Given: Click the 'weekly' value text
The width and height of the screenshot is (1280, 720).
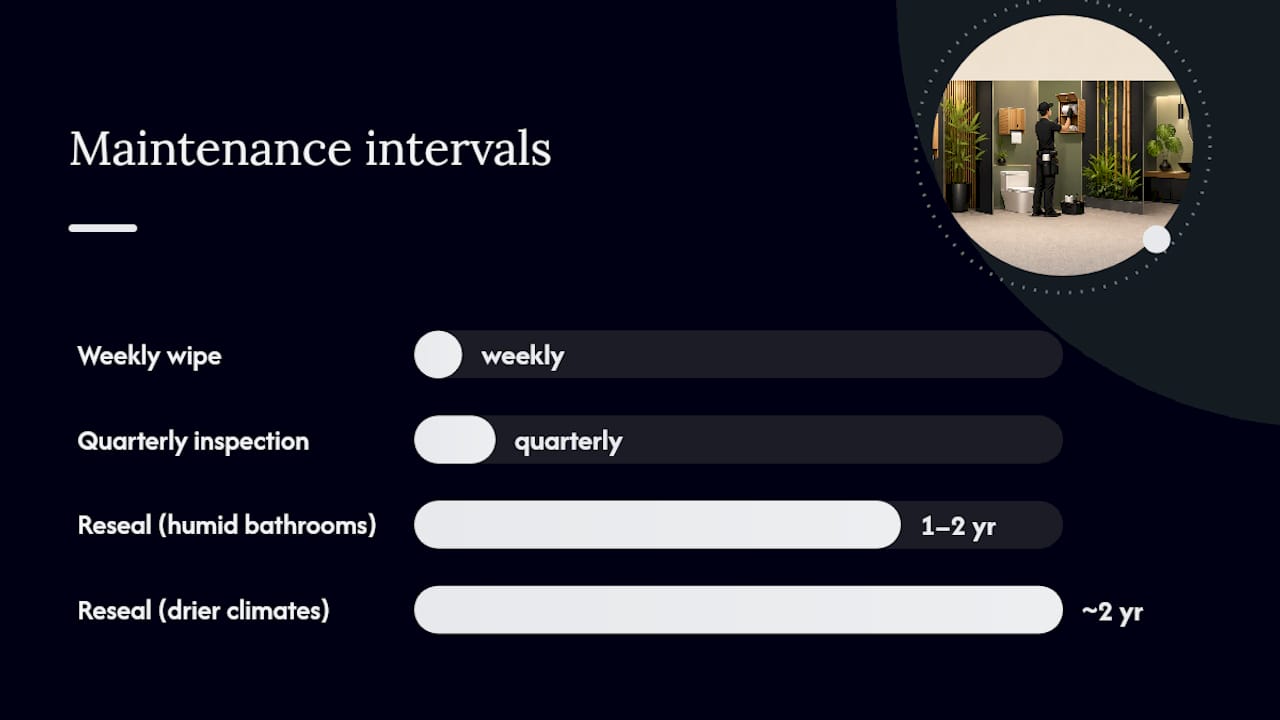Looking at the screenshot, I should coord(522,356).
